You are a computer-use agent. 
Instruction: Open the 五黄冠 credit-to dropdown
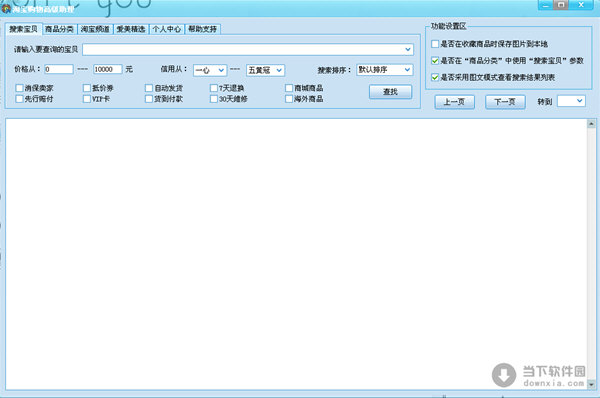point(265,70)
